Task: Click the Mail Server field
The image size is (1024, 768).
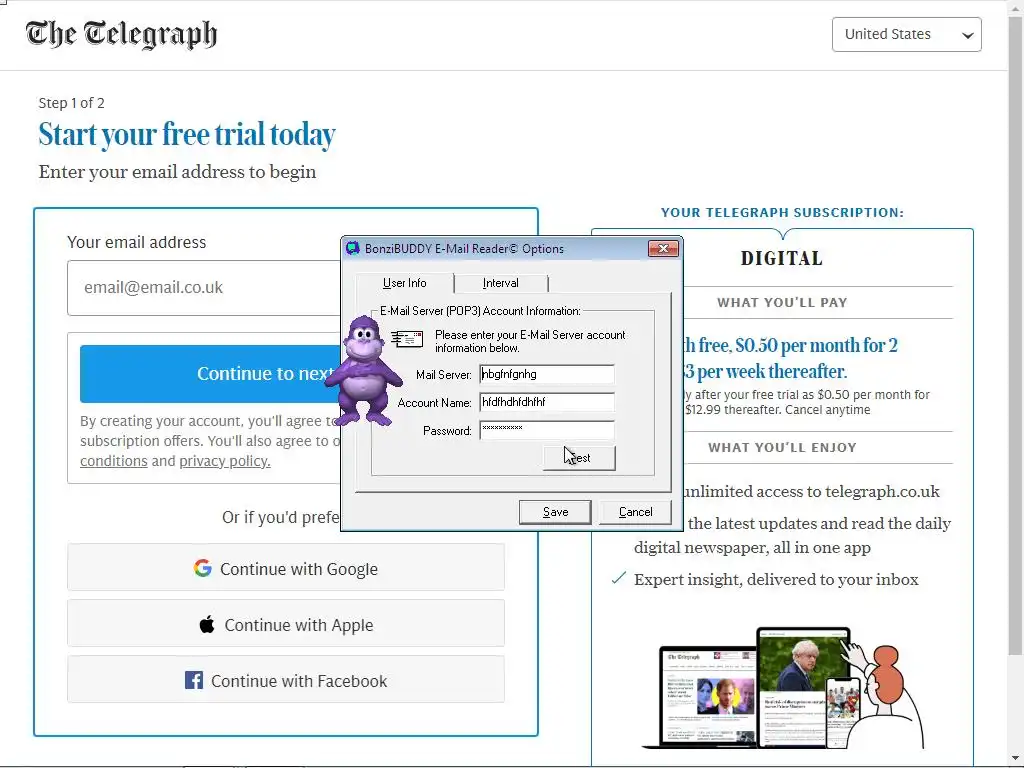Action: tap(547, 374)
